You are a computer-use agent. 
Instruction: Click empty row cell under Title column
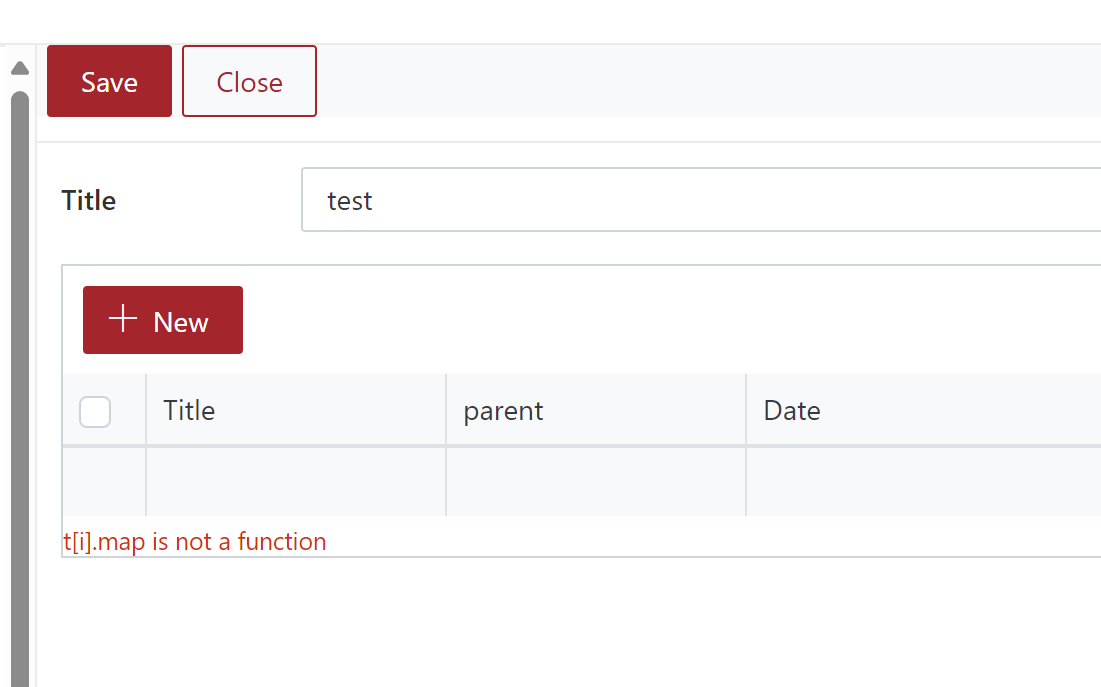(x=296, y=482)
